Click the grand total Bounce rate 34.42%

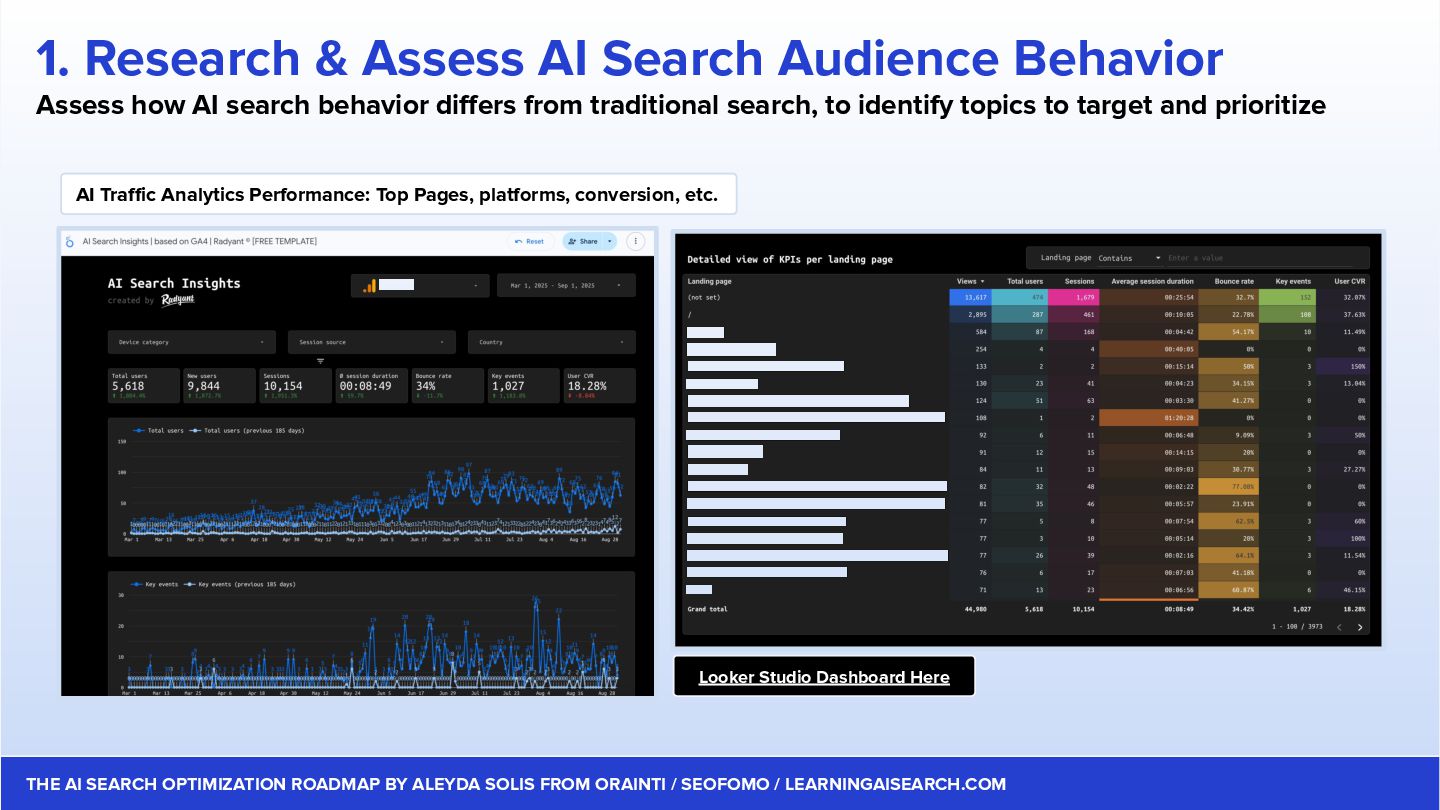coord(1241,608)
